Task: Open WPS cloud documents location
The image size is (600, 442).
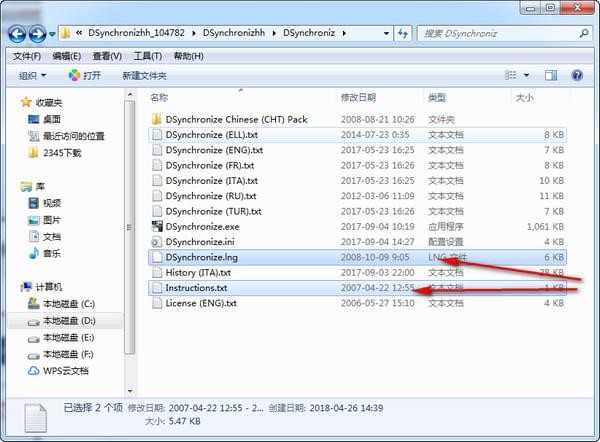Action: (x=65, y=370)
